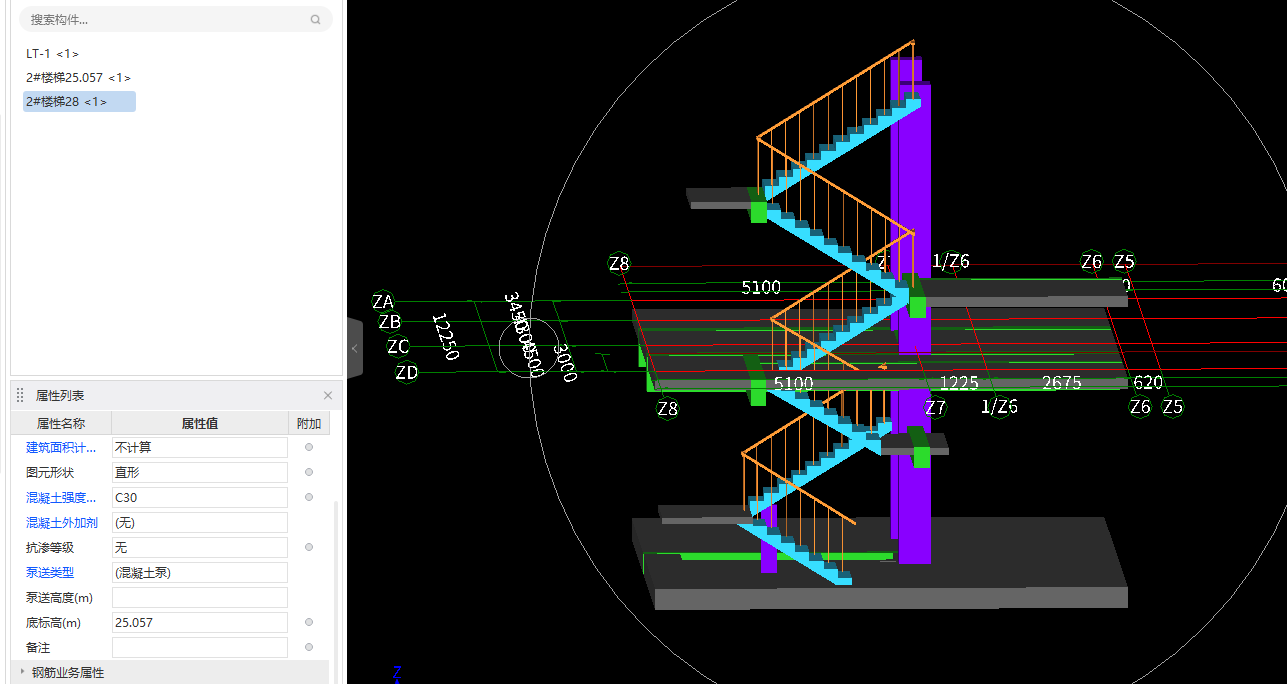Click the 图元形状 property name
Screen dimensions: 1287x684
tap(50, 473)
